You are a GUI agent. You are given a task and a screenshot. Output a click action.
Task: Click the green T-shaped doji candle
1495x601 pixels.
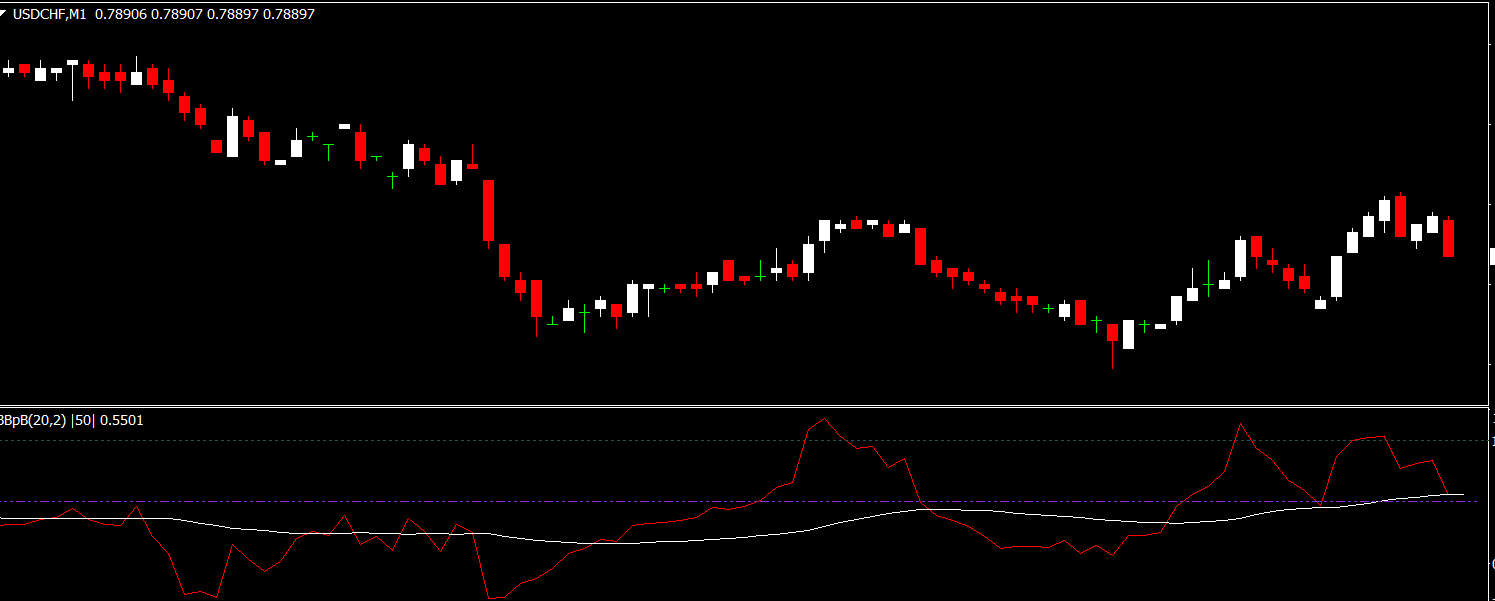point(328,150)
